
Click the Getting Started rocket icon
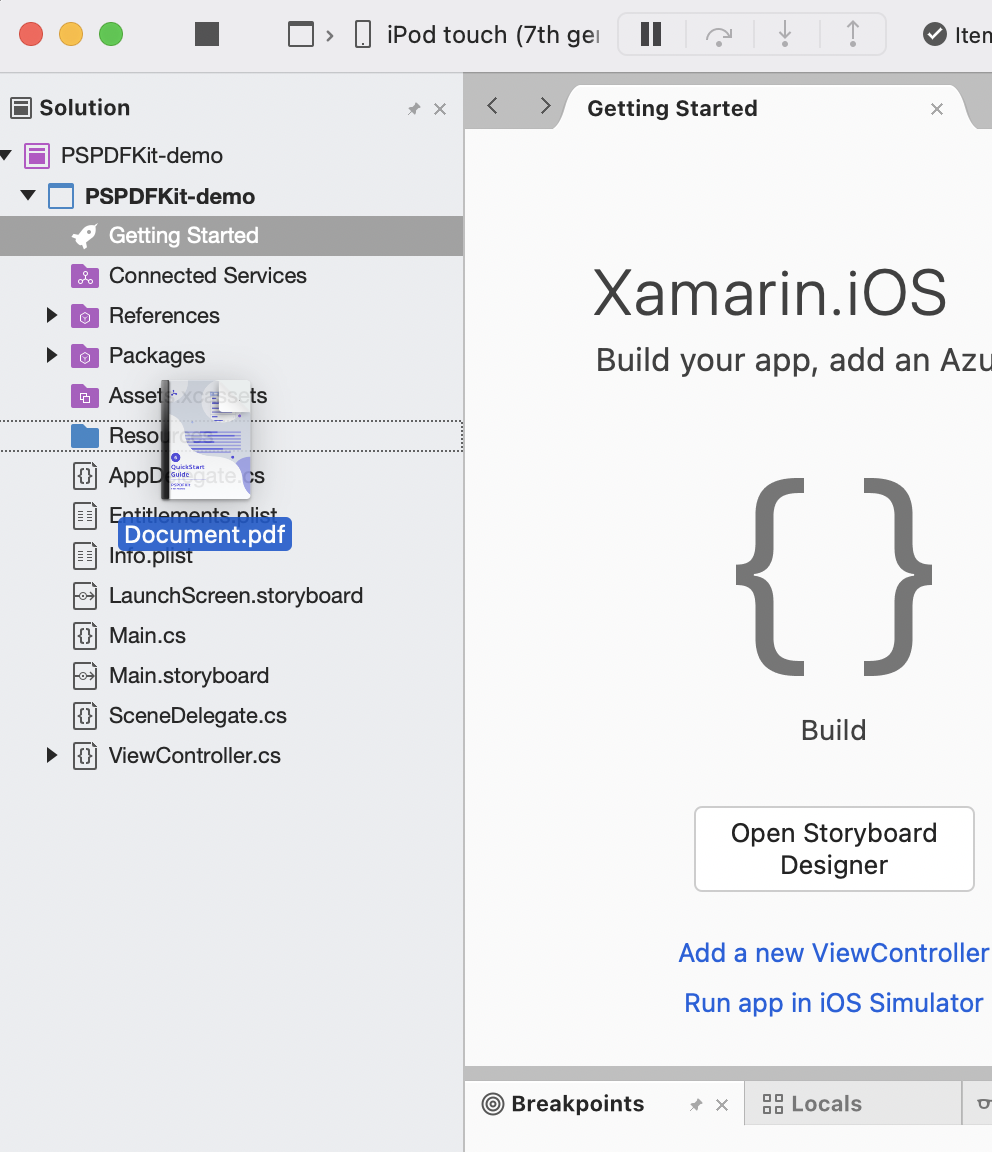(x=85, y=236)
